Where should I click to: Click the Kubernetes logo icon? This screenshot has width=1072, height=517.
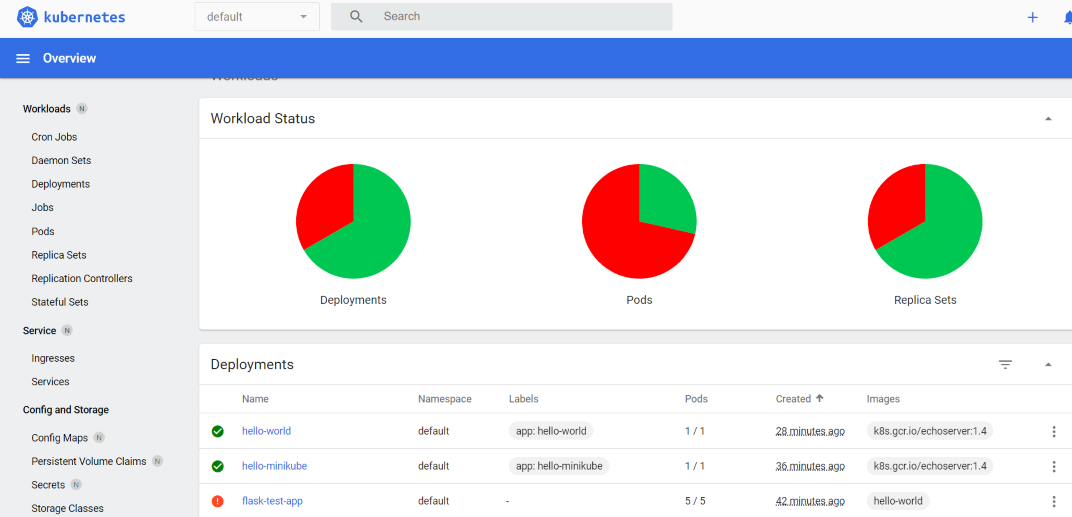27,16
